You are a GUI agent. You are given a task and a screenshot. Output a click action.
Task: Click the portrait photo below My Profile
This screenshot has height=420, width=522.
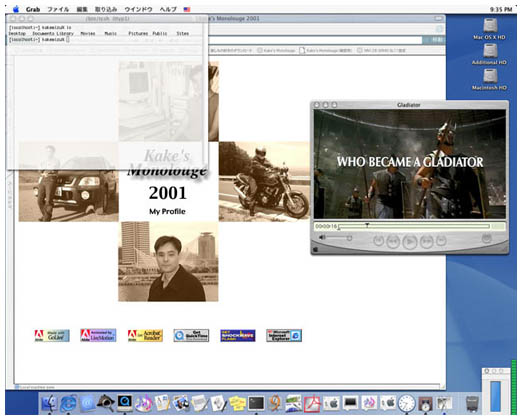168,261
